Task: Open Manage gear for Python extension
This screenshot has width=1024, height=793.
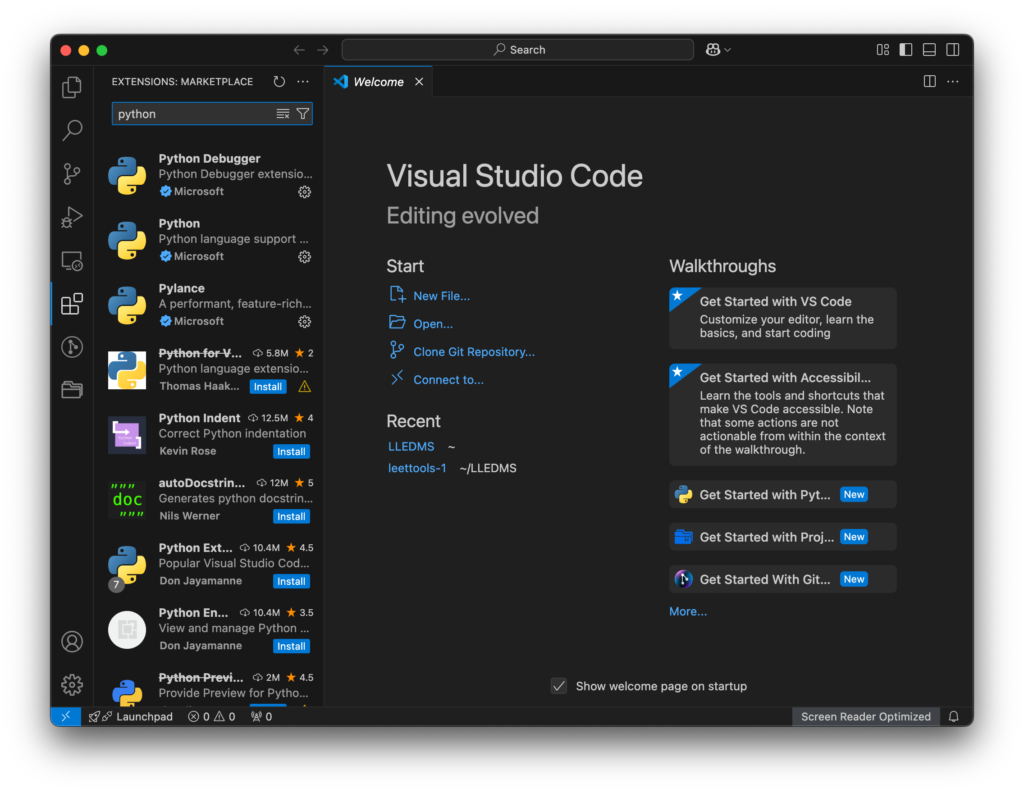Action: (x=304, y=257)
